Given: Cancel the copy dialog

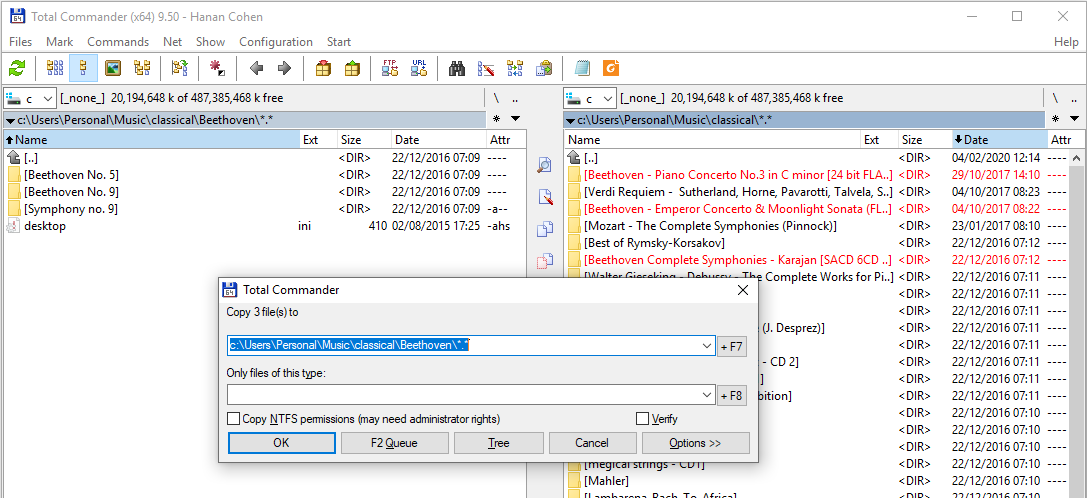Looking at the screenshot, I should (x=593, y=443).
